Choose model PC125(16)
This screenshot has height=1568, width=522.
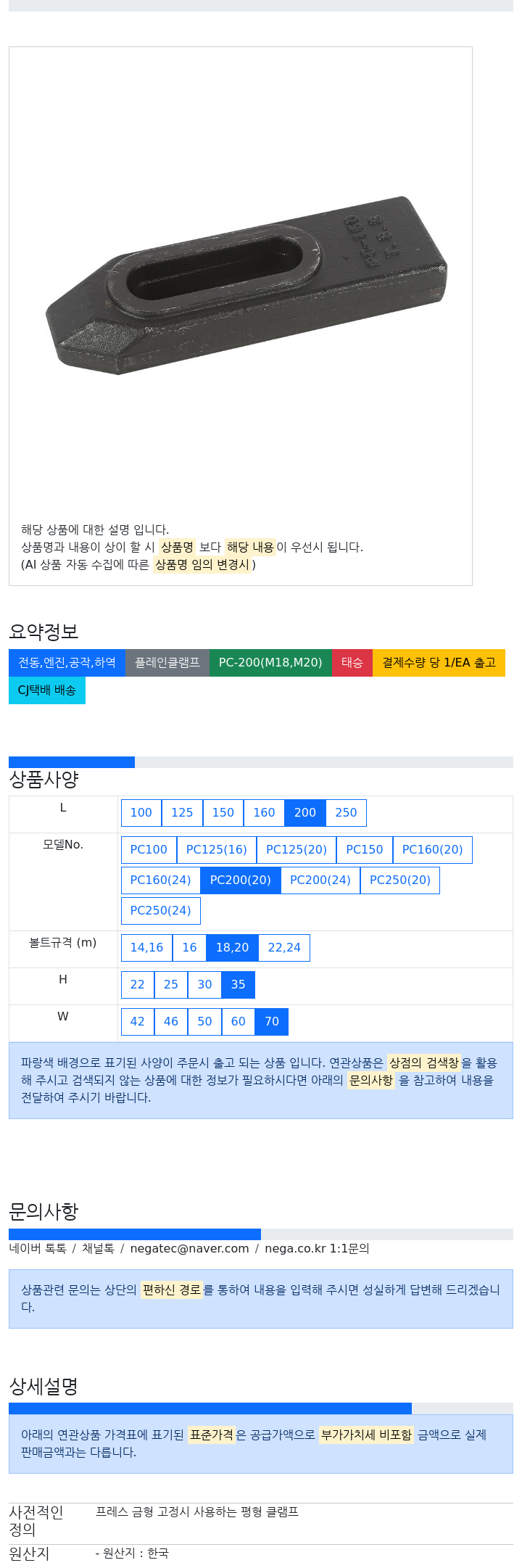point(217,850)
